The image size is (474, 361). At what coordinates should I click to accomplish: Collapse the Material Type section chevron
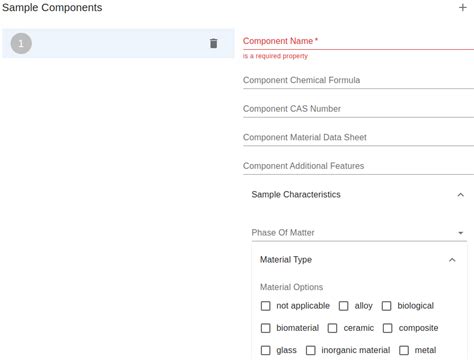coord(452,260)
